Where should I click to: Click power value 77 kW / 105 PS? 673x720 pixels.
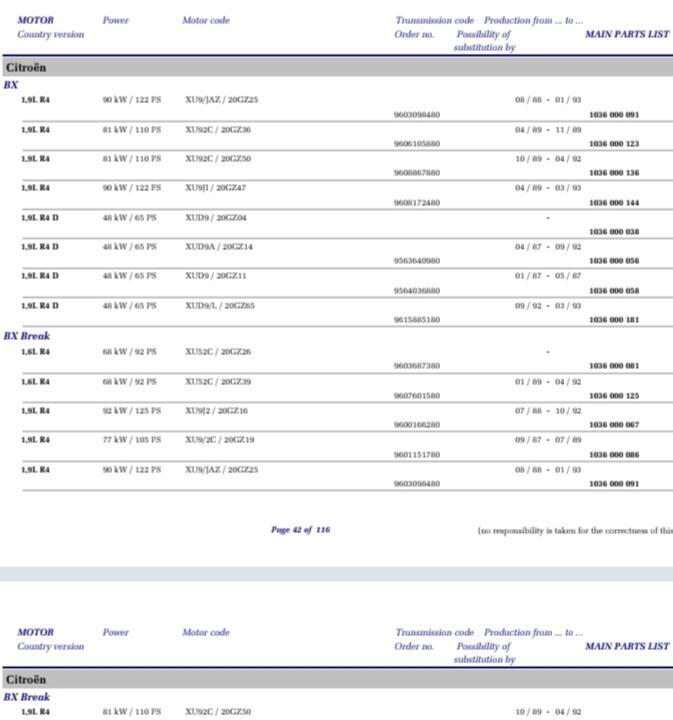(x=132, y=439)
